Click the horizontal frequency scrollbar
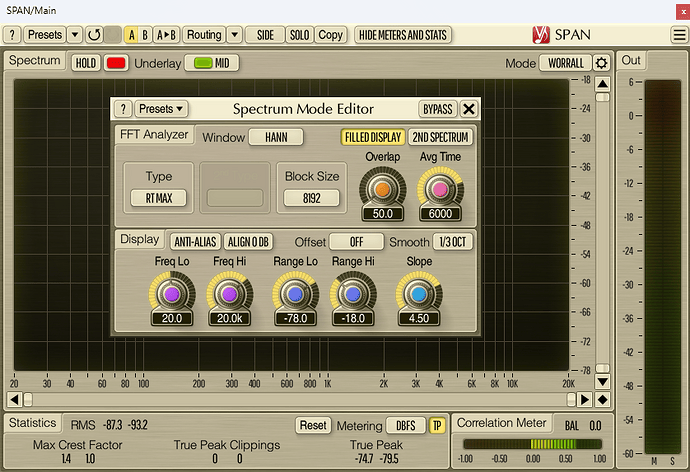The height and width of the screenshot is (472, 690). click(x=299, y=399)
